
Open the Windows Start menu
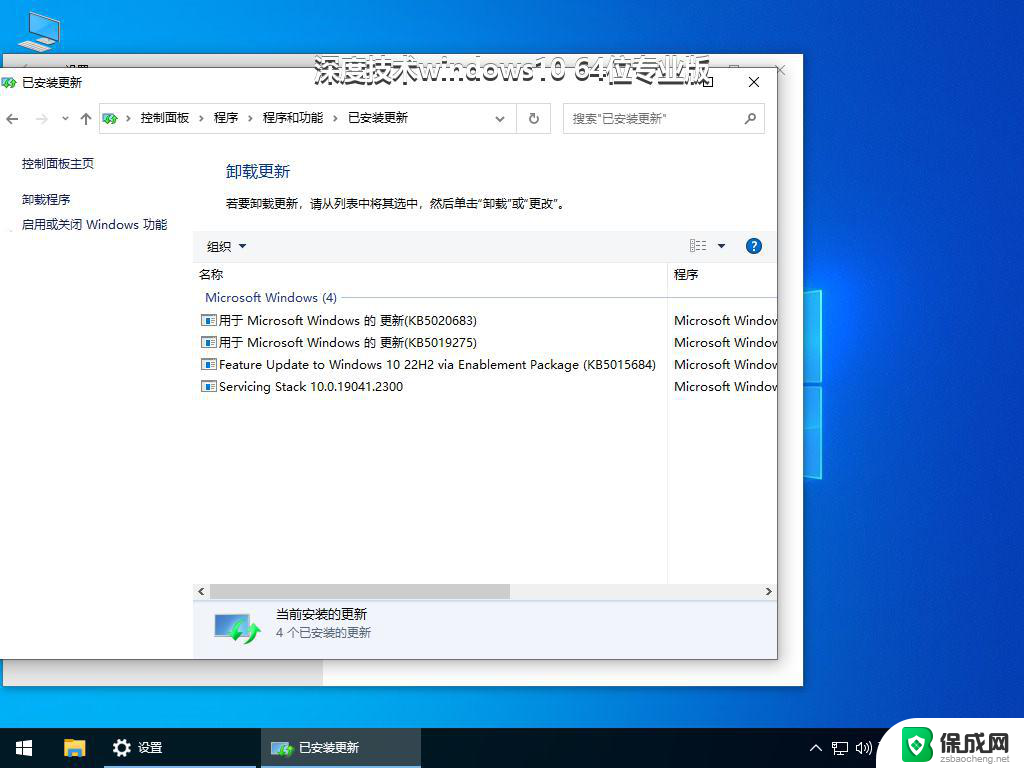click(24, 748)
